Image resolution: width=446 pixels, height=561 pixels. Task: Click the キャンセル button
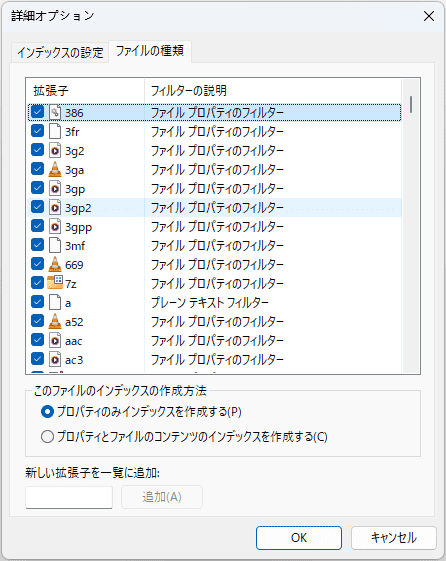[394, 537]
